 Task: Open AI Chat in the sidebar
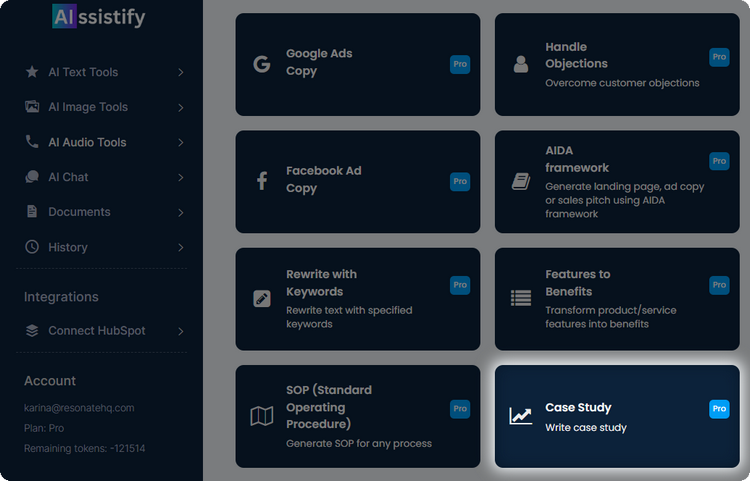click(68, 177)
